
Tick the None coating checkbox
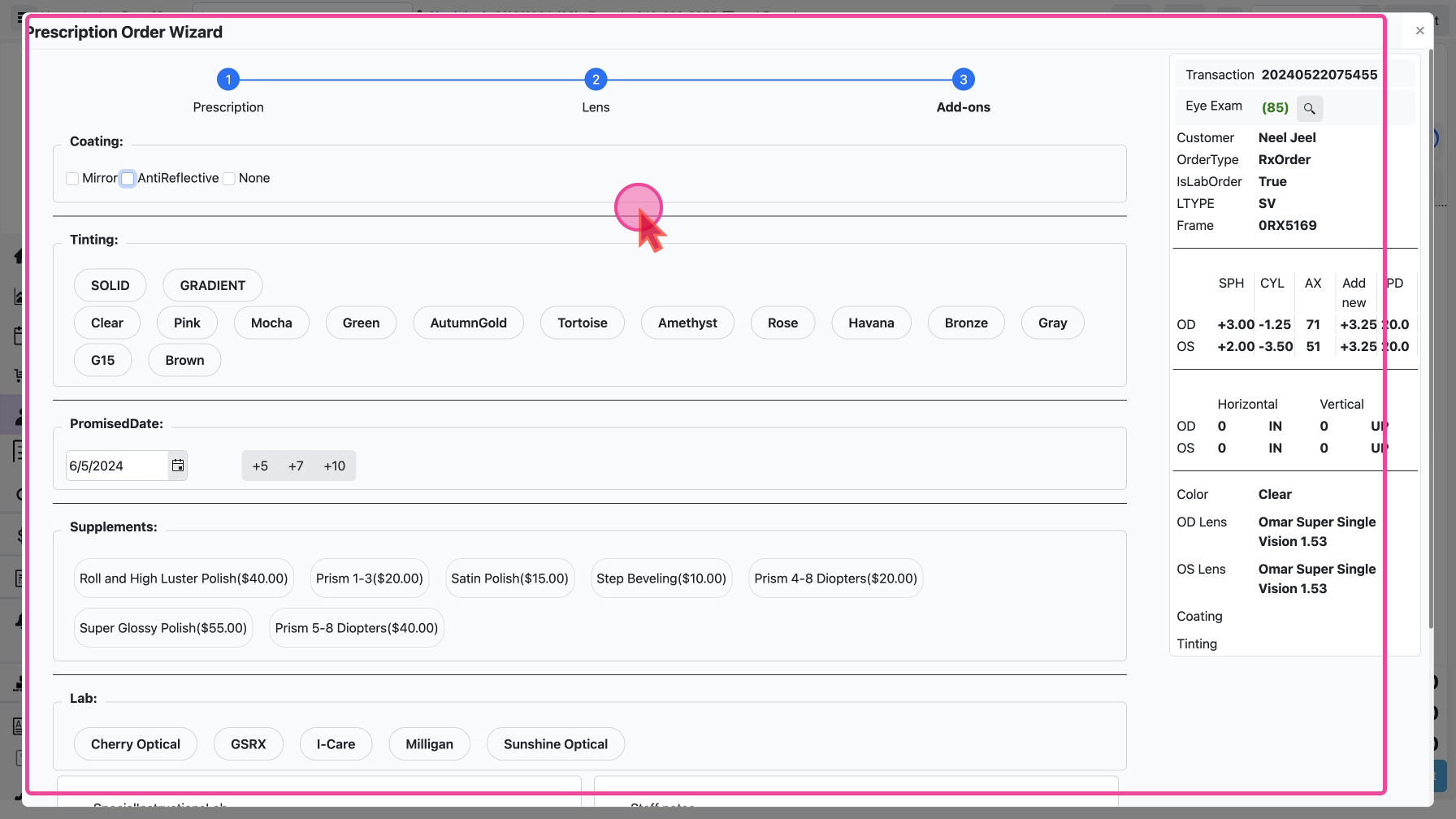pos(229,179)
